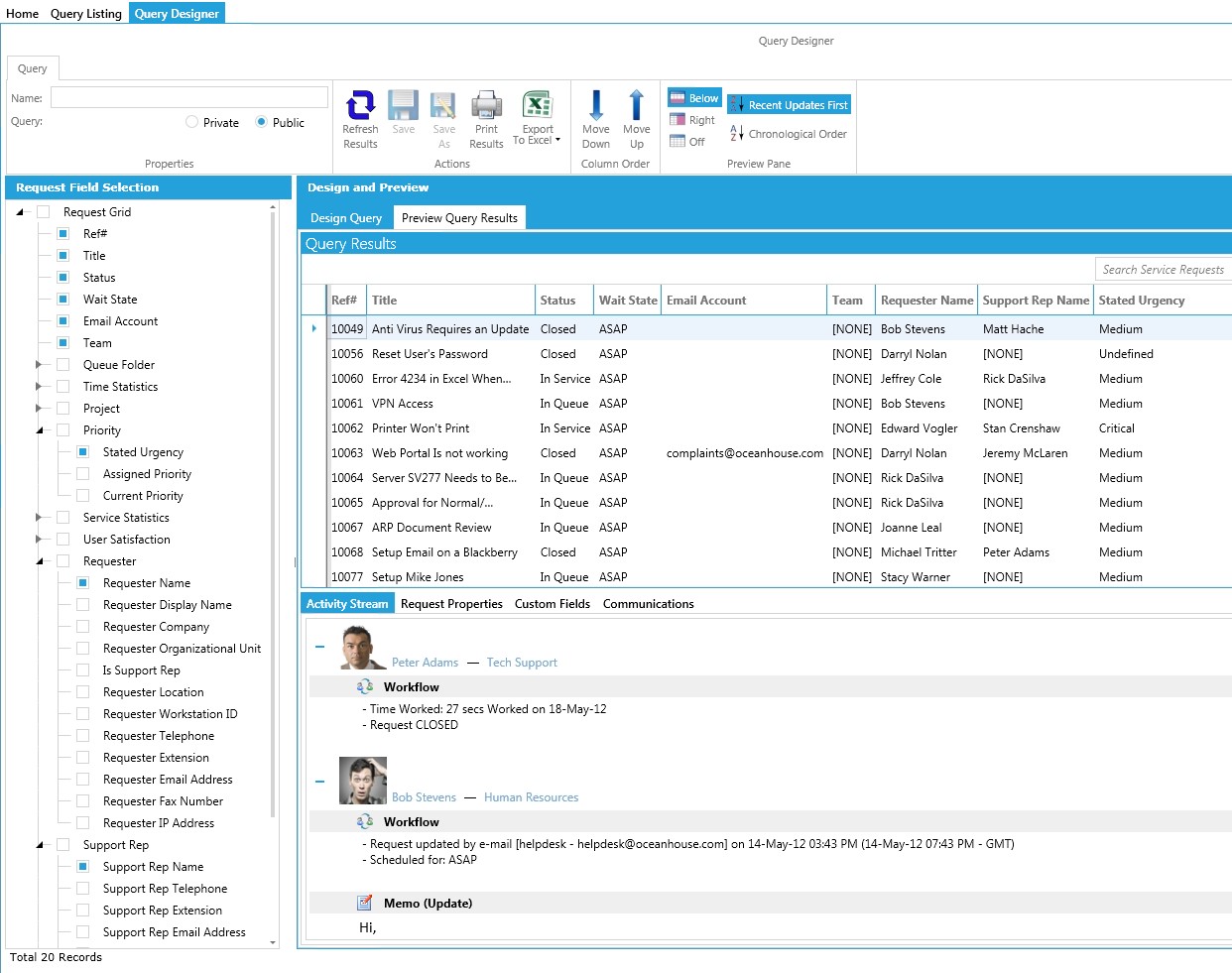1232x973 pixels.
Task: Open the Request Properties tab
Action: click(x=451, y=604)
